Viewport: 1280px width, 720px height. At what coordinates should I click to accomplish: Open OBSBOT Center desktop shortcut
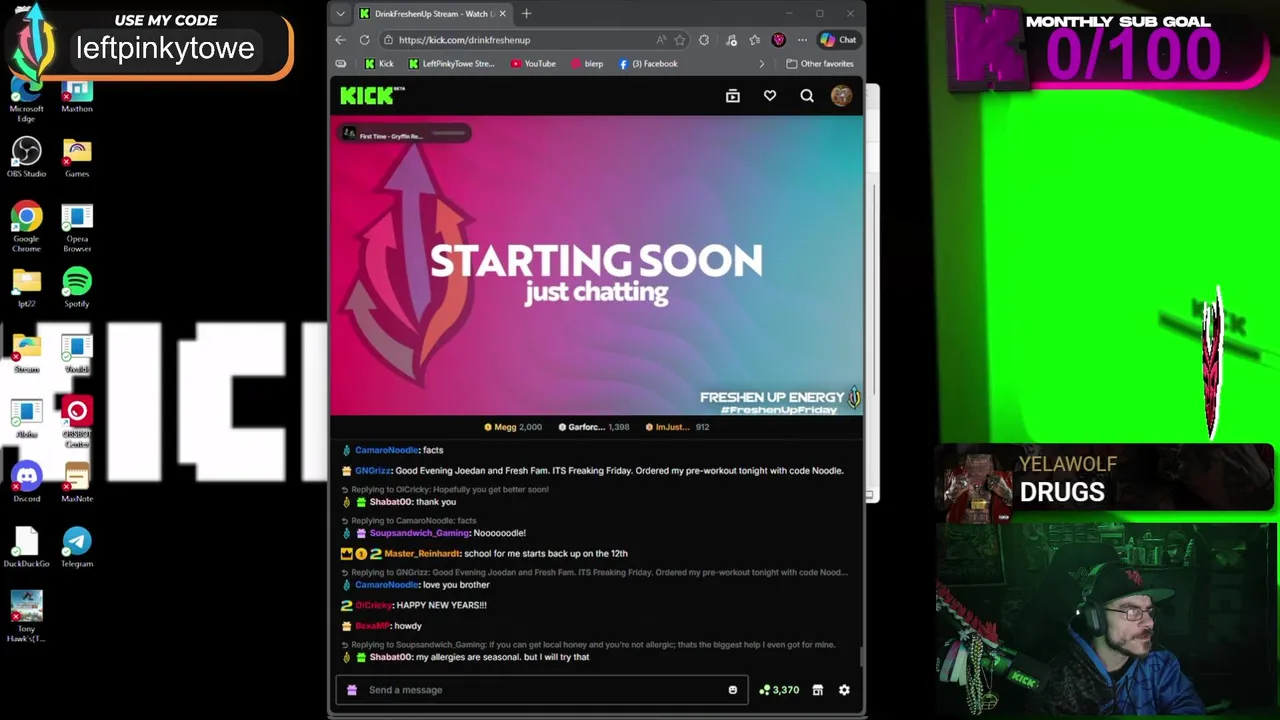click(x=77, y=422)
